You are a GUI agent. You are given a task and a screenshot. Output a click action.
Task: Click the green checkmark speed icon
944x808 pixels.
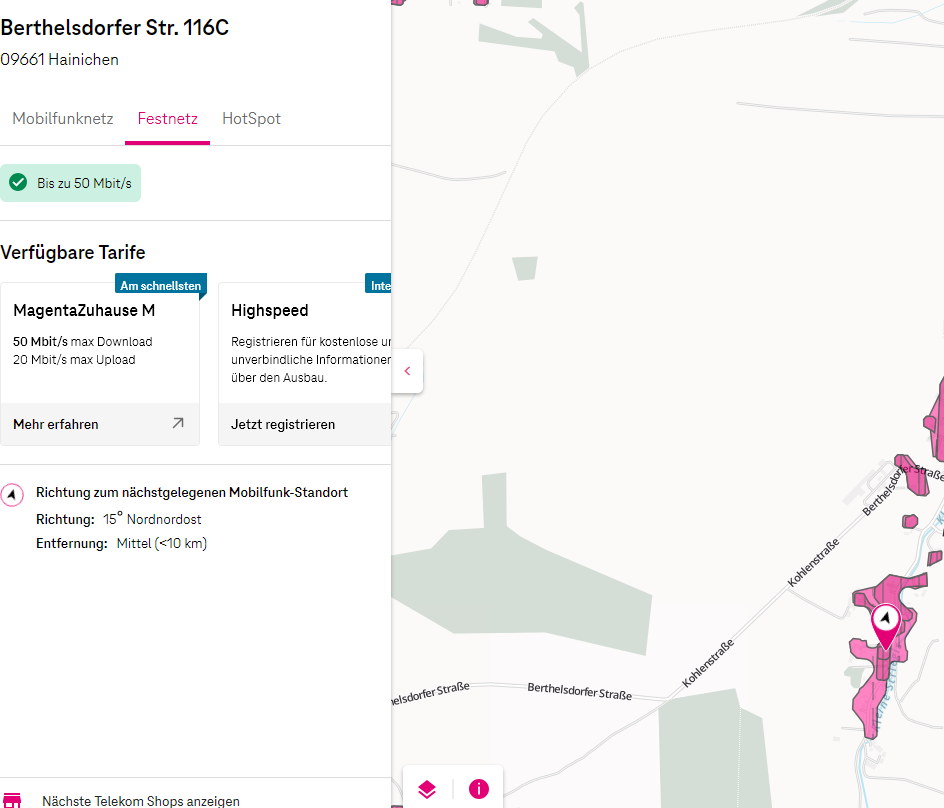click(18, 182)
